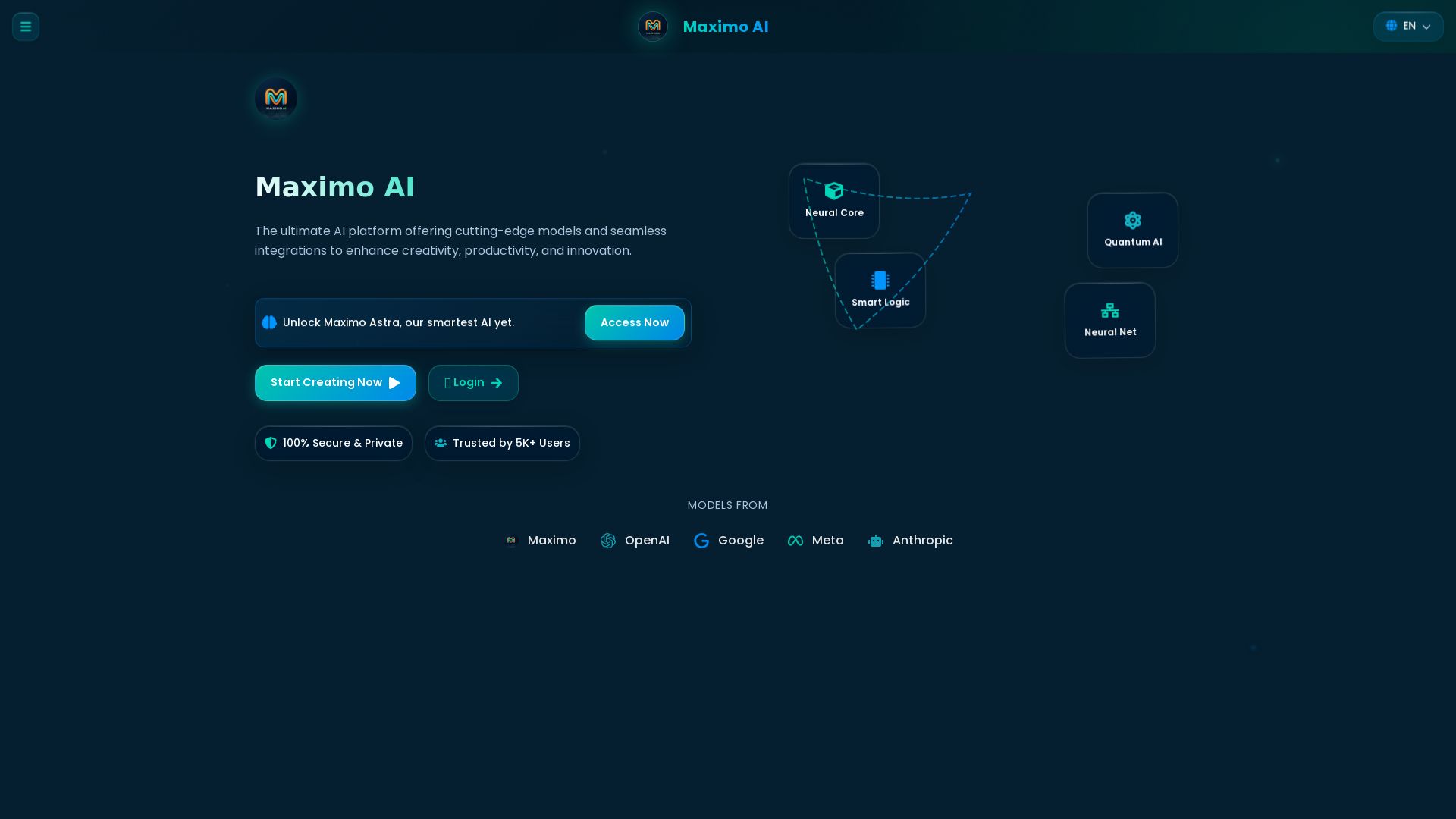Click the large hero Maximo logo
The width and height of the screenshot is (1456, 819).
tap(275, 99)
